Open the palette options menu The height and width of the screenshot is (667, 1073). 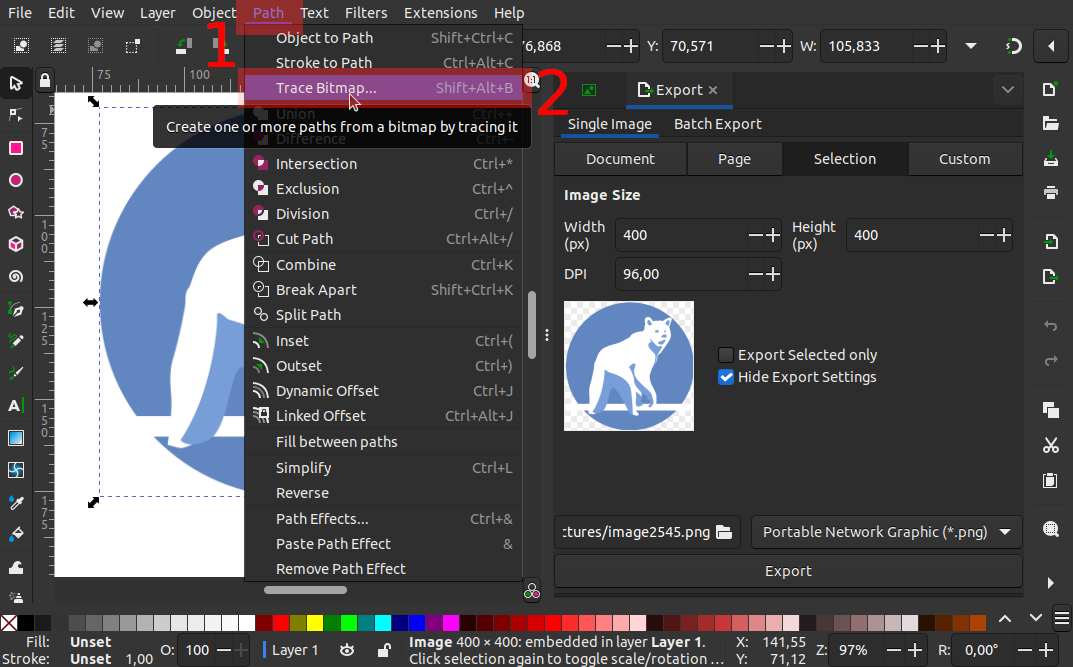(x=1061, y=618)
